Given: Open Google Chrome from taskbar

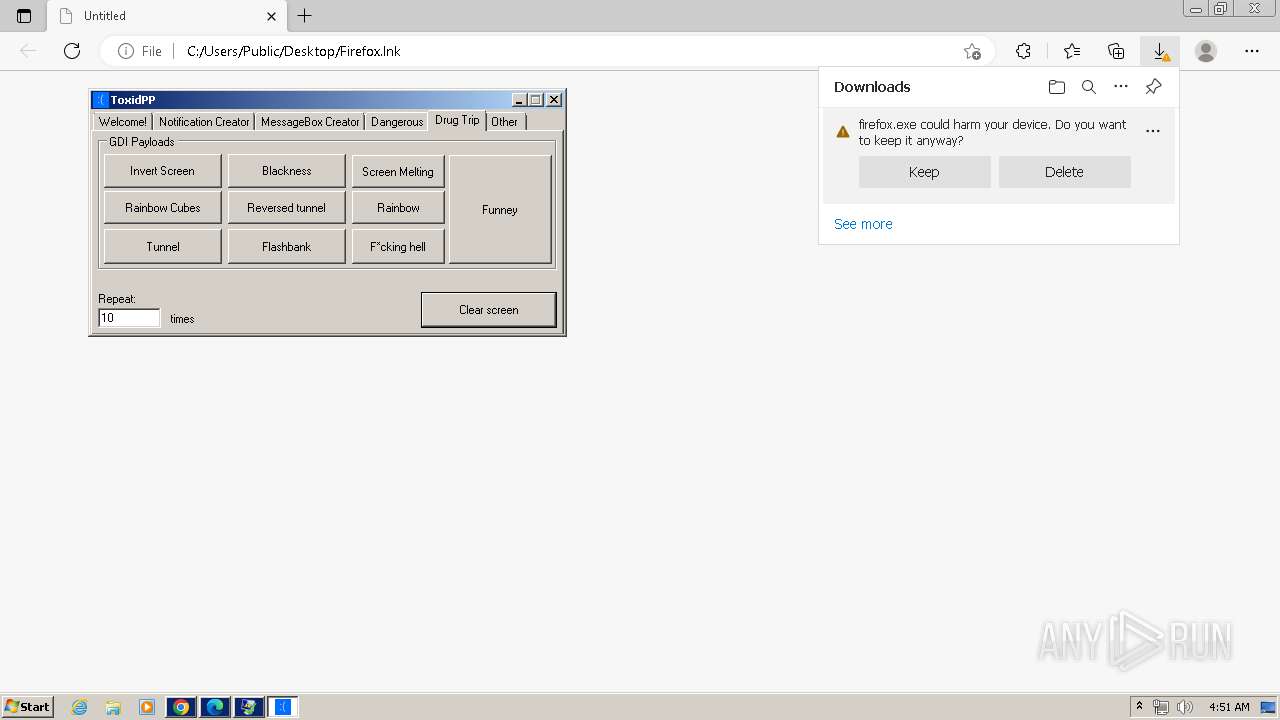Looking at the screenshot, I should [181, 707].
